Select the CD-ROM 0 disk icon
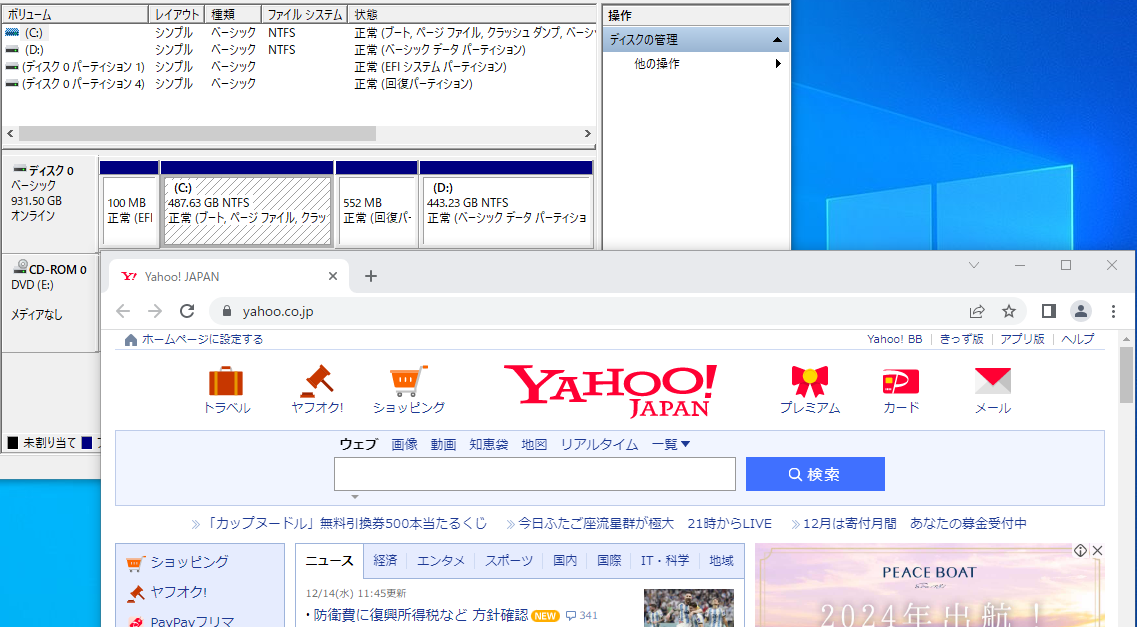The image size is (1137, 627). pyautogui.click(x=20, y=267)
